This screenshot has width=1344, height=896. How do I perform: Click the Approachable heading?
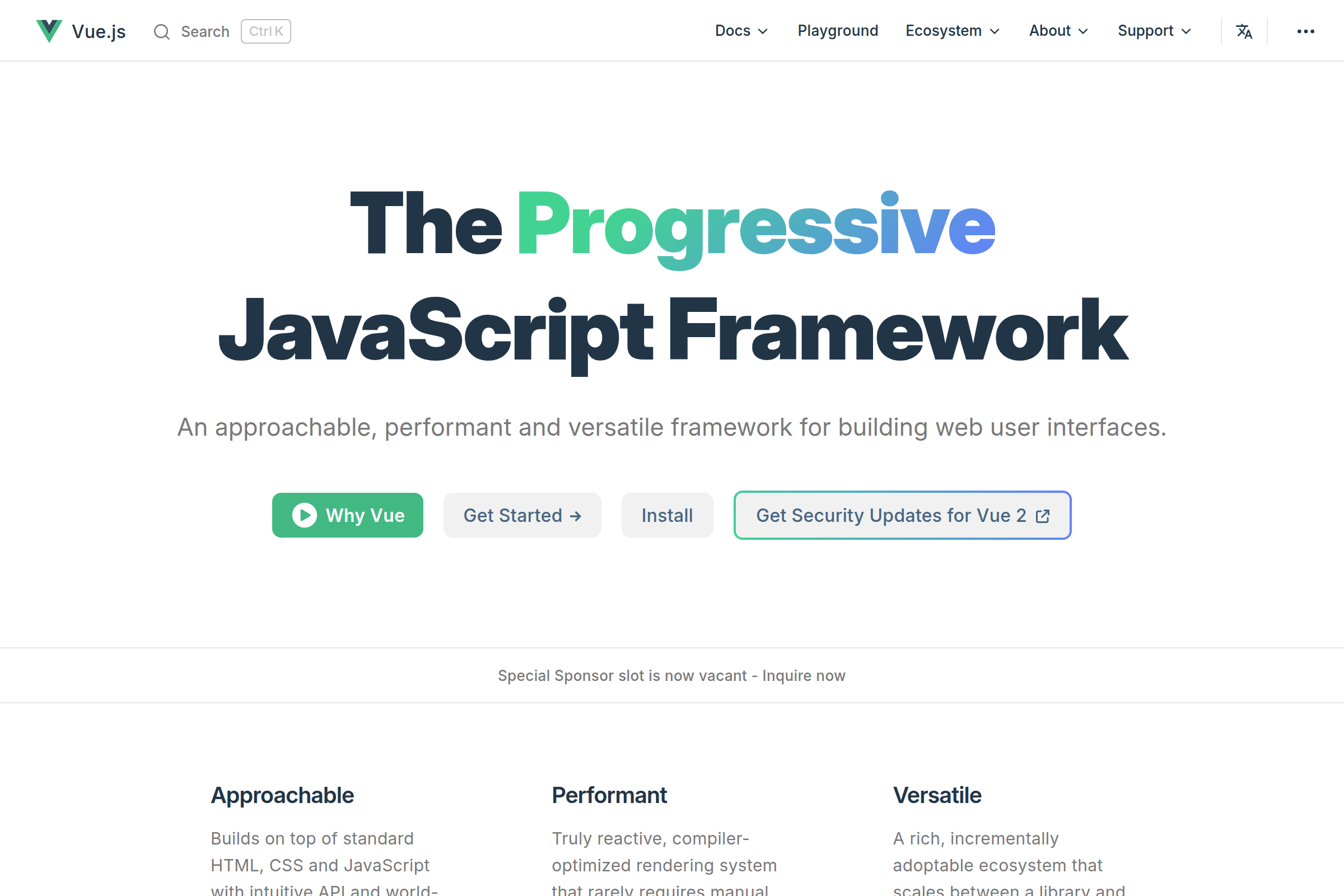pos(282,795)
